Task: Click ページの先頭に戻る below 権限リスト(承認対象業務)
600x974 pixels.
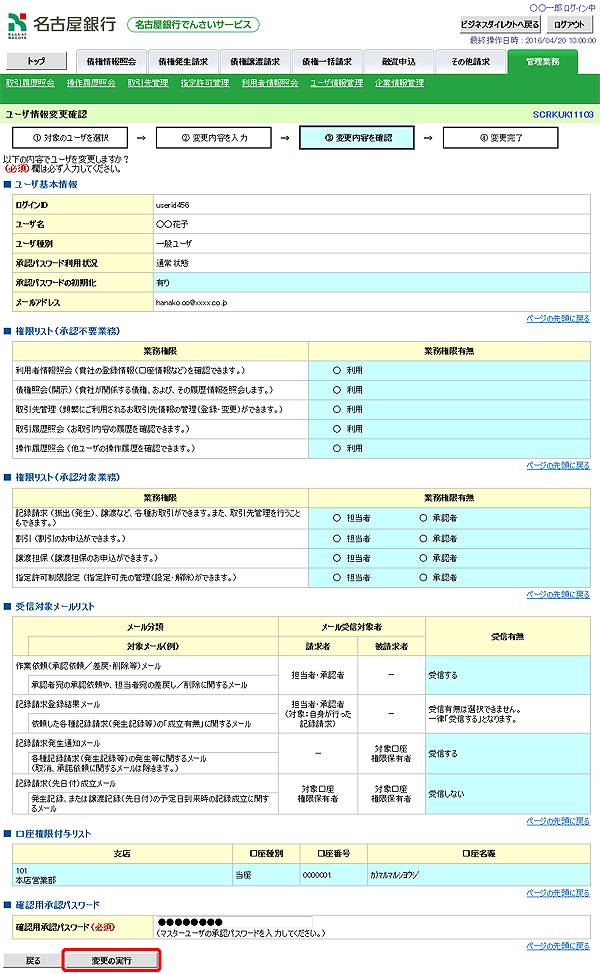Action: point(558,594)
